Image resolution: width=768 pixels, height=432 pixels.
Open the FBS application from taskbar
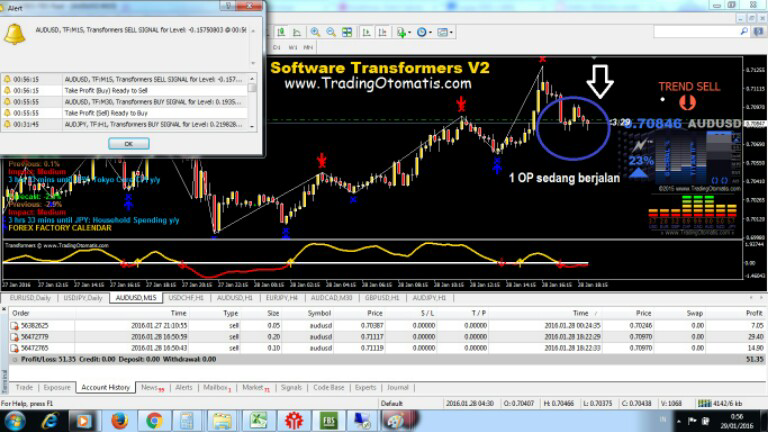pyautogui.click(x=329, y=421)
